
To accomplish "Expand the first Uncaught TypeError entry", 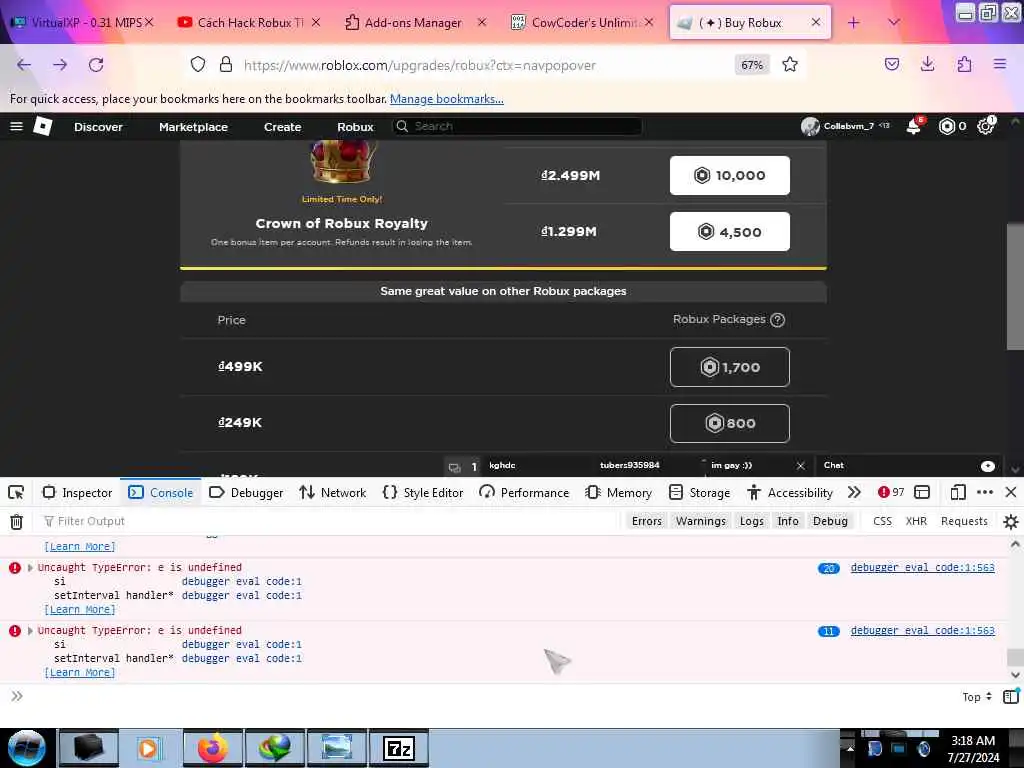I will [x=30, y=568].
